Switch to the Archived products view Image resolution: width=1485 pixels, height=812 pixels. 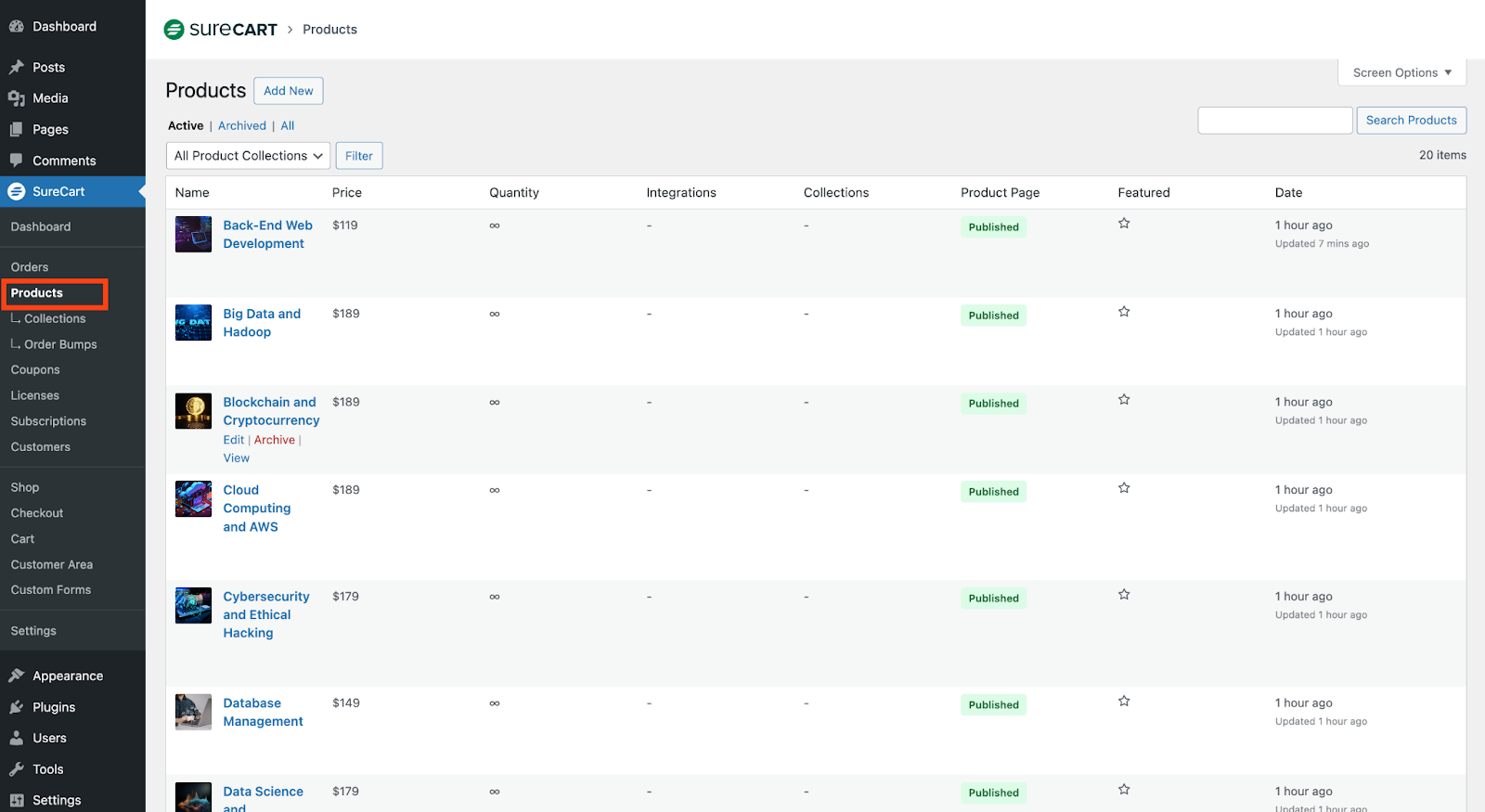point(242,126)
